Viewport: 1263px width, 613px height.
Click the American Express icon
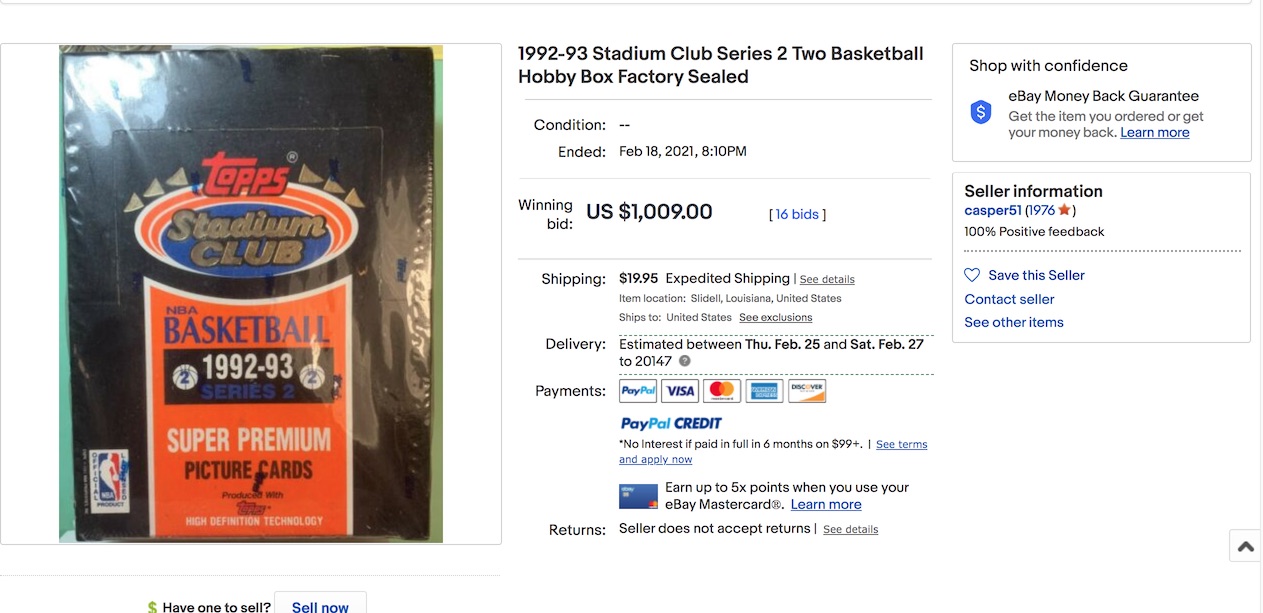[x=764, y=391]
